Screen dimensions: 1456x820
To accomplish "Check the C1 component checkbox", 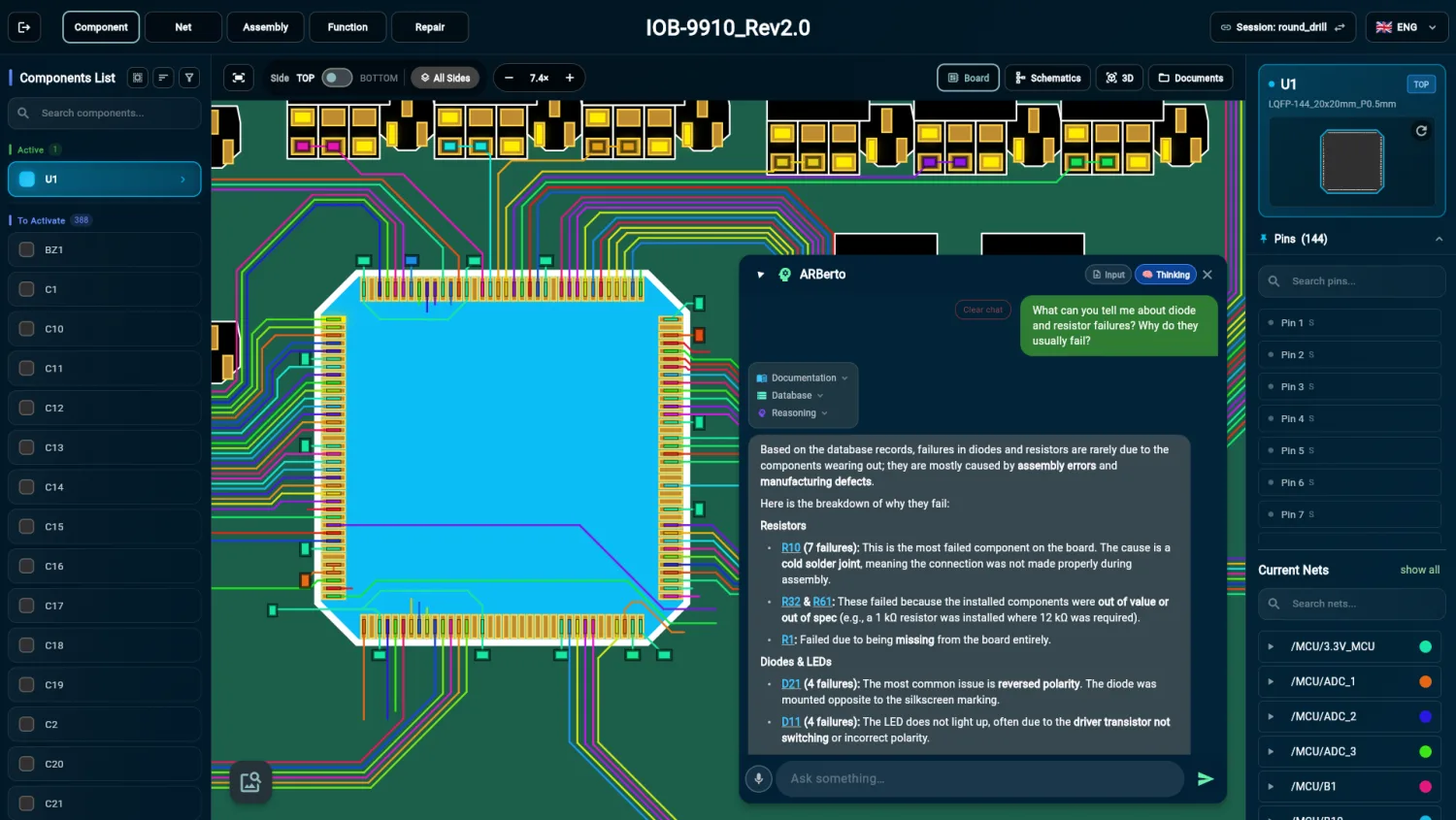I will 27,289.
